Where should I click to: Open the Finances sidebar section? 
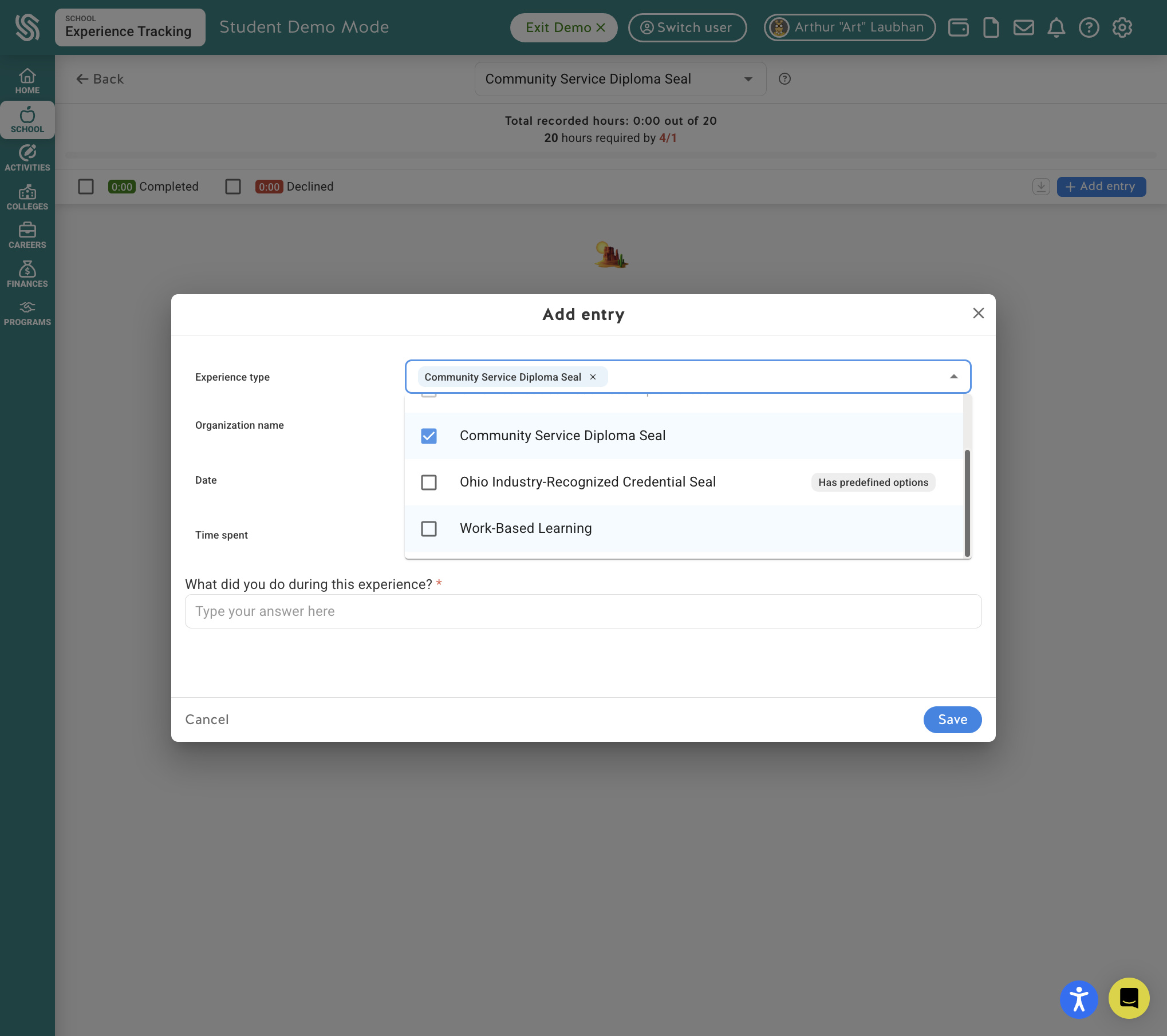pos(27,275)
